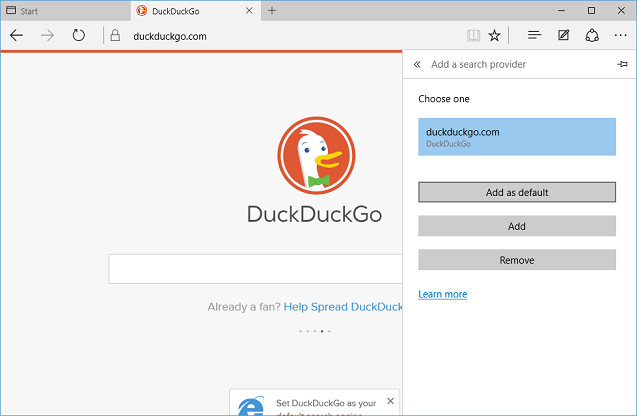Viewport: 637px width, 416px height.
Task: Open the More actions ellipsis menu
Action: point(620,36)
